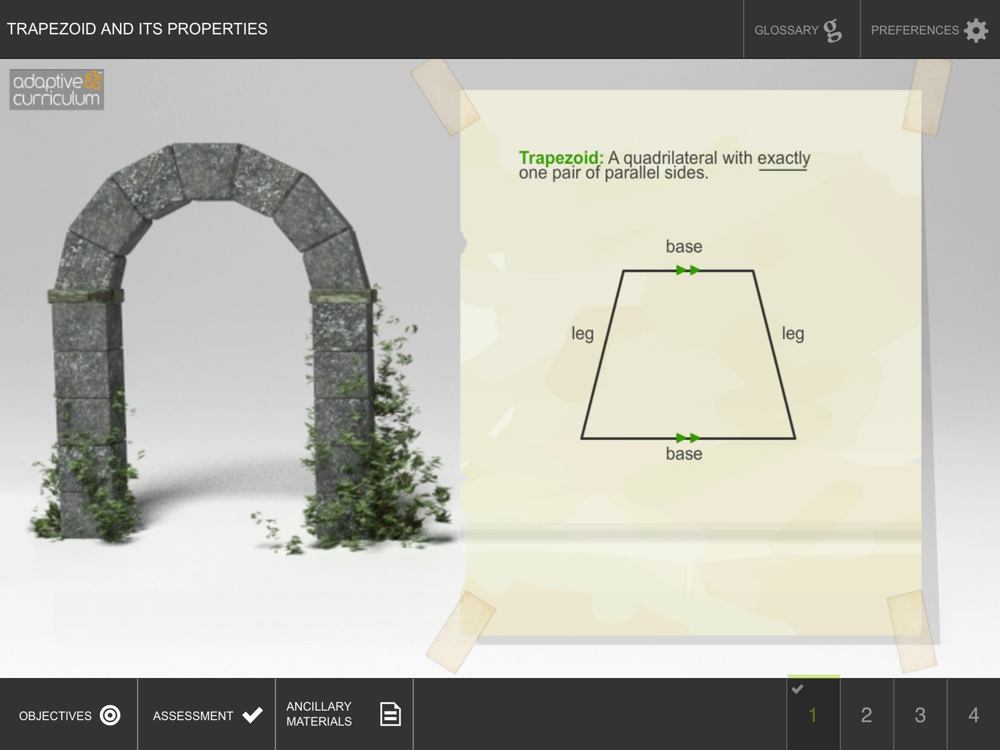Click 'one pair of parallel sides.' text
Viewport: 1000px width, 750px height.
614,173
